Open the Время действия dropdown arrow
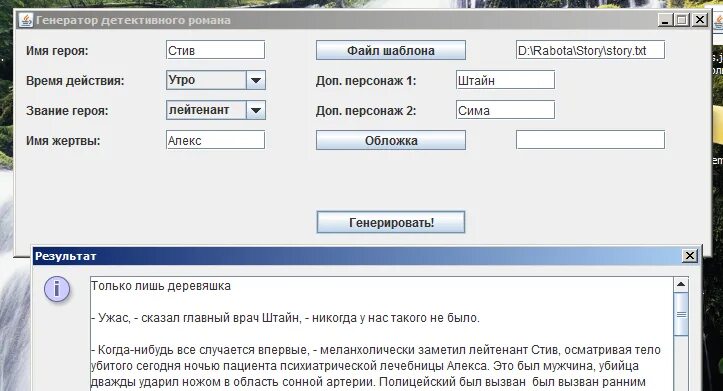The width and height of the screenshot is (723, 391). (256, 80)
